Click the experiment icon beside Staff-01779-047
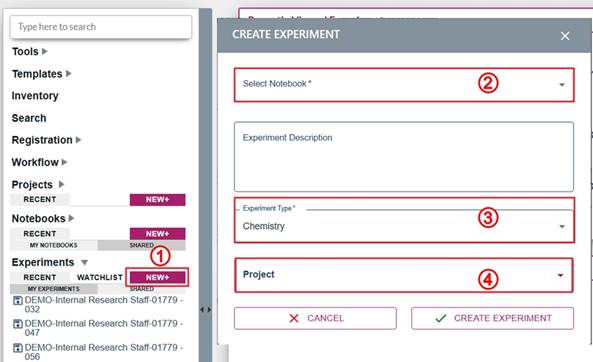 click(x=18, y=324)
